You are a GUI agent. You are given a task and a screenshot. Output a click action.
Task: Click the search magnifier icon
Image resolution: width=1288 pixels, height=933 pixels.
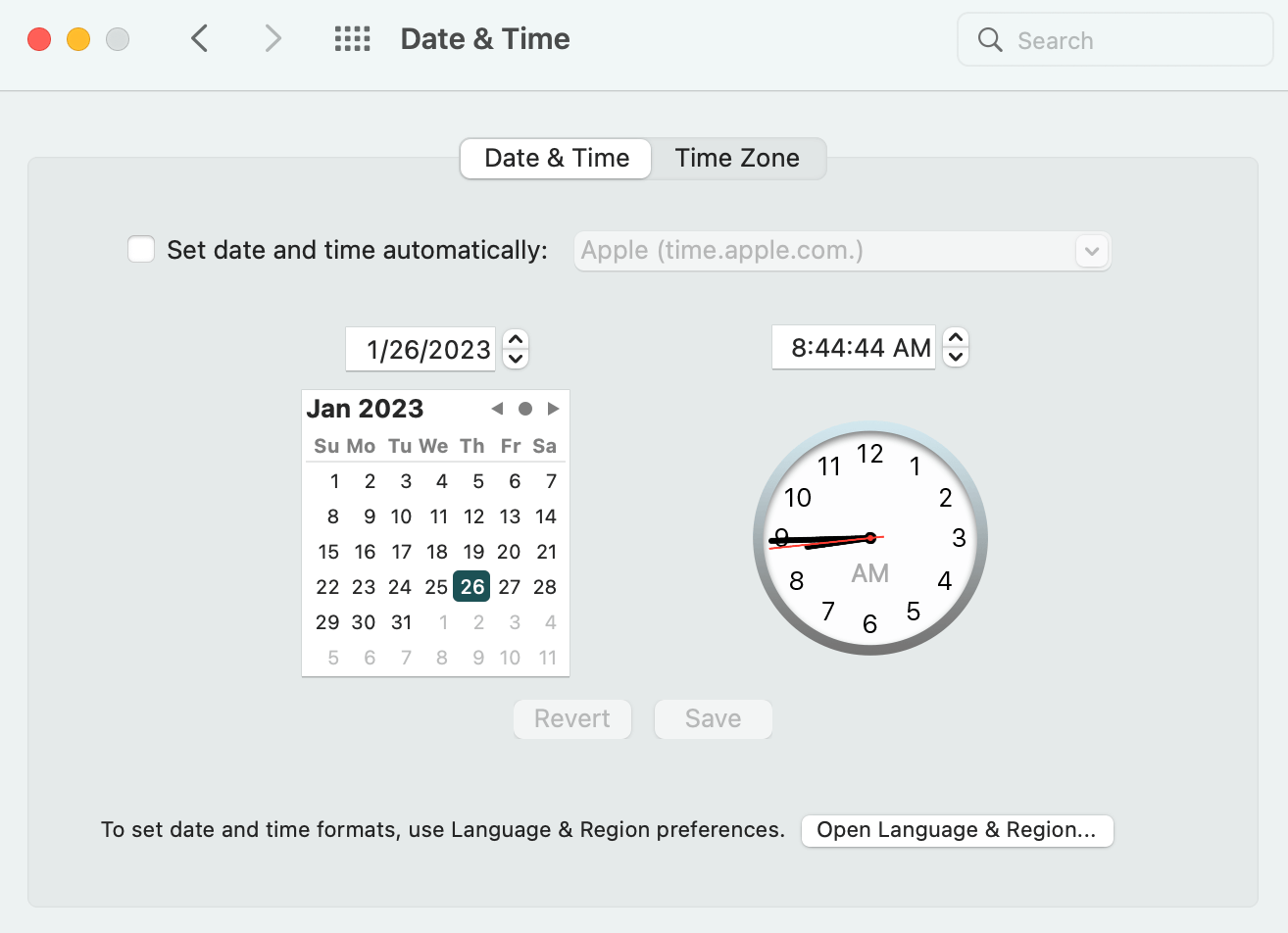click(x=990, y=40)
